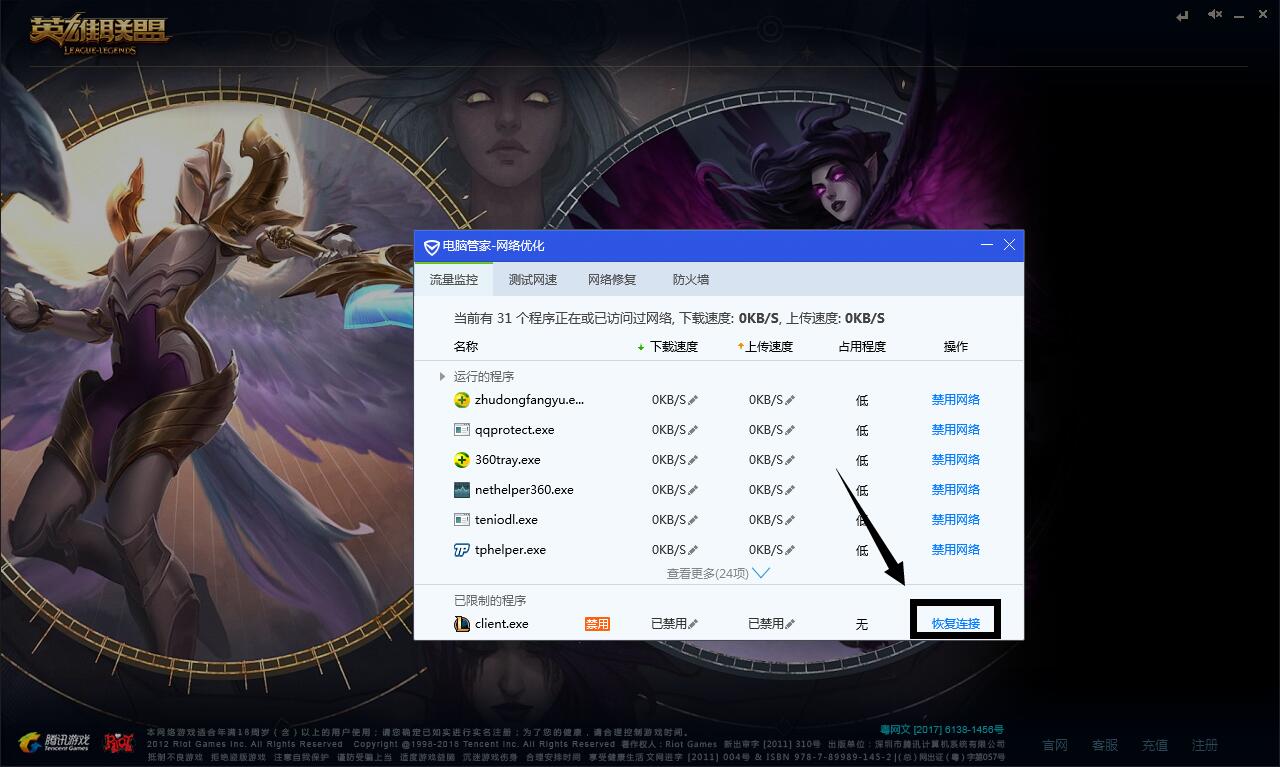The height and width of the screenshot is (767, 1280).
Task: Click the League of Legends logo
Action: click(x=99, y=33)
